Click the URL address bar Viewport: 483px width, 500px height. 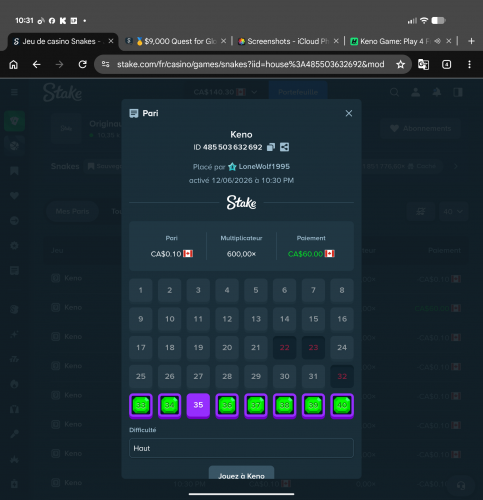pyautogui.click(x=251, y=64)
